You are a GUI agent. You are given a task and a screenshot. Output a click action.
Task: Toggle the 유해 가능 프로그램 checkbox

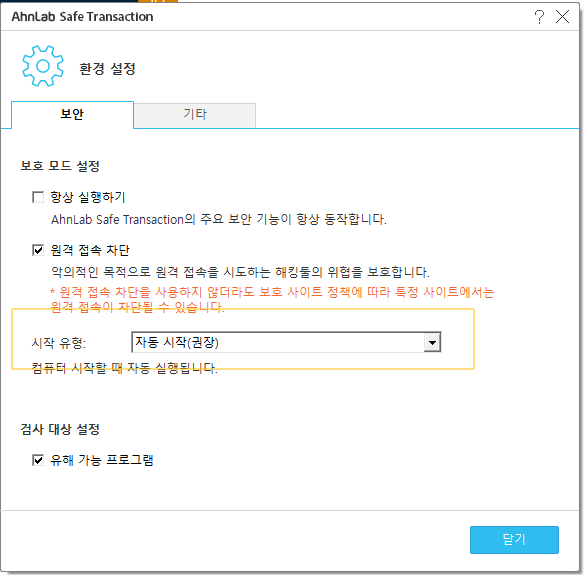click(x=38, y=460)
